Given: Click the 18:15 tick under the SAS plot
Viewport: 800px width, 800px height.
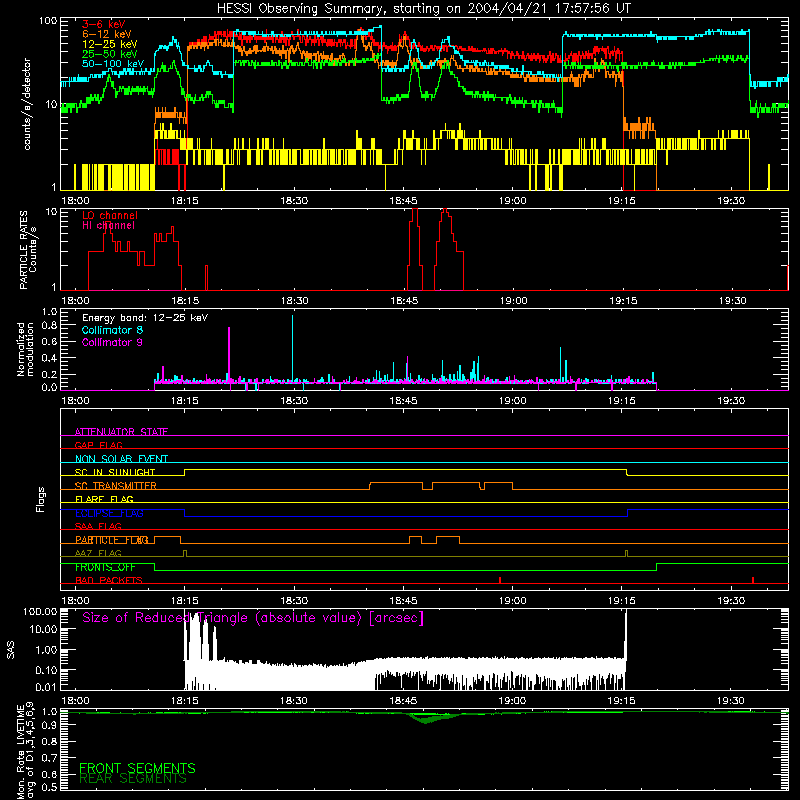Looking at the screenshot, I should click(x=185, y=701).
